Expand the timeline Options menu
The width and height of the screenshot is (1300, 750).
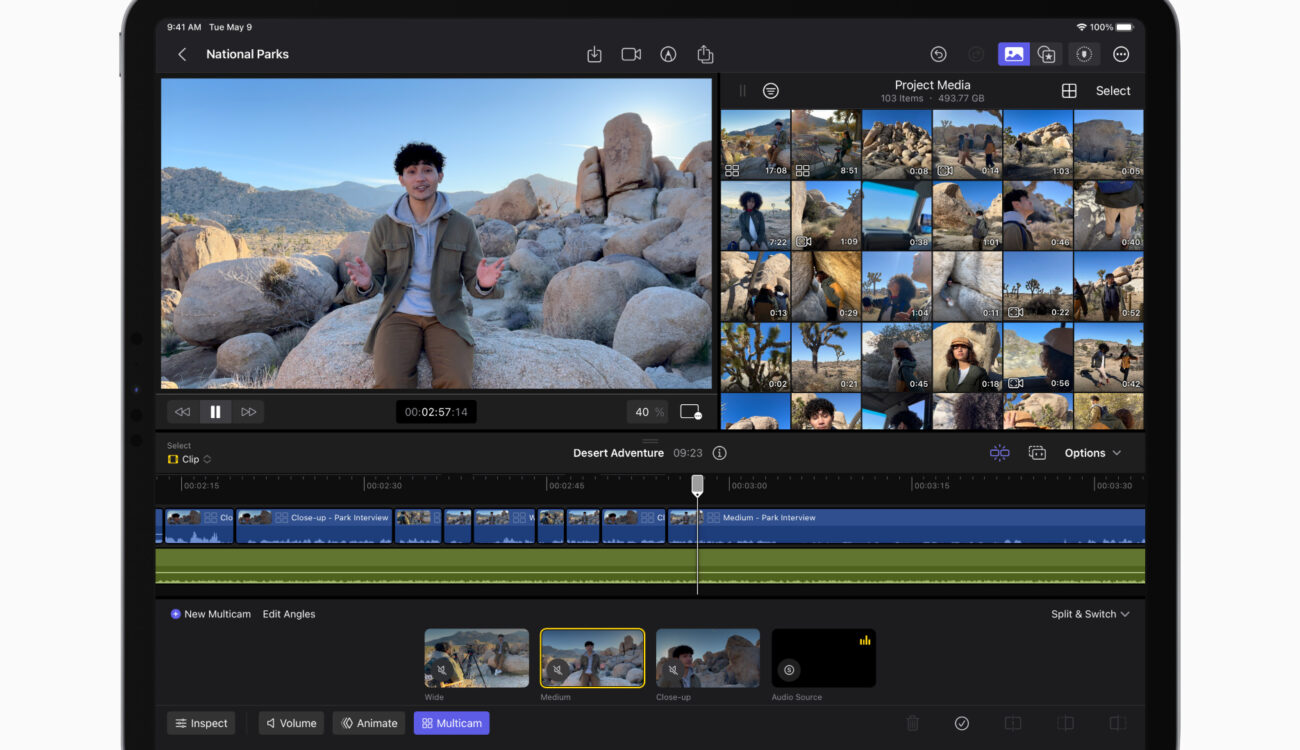tap(1093, 453)
